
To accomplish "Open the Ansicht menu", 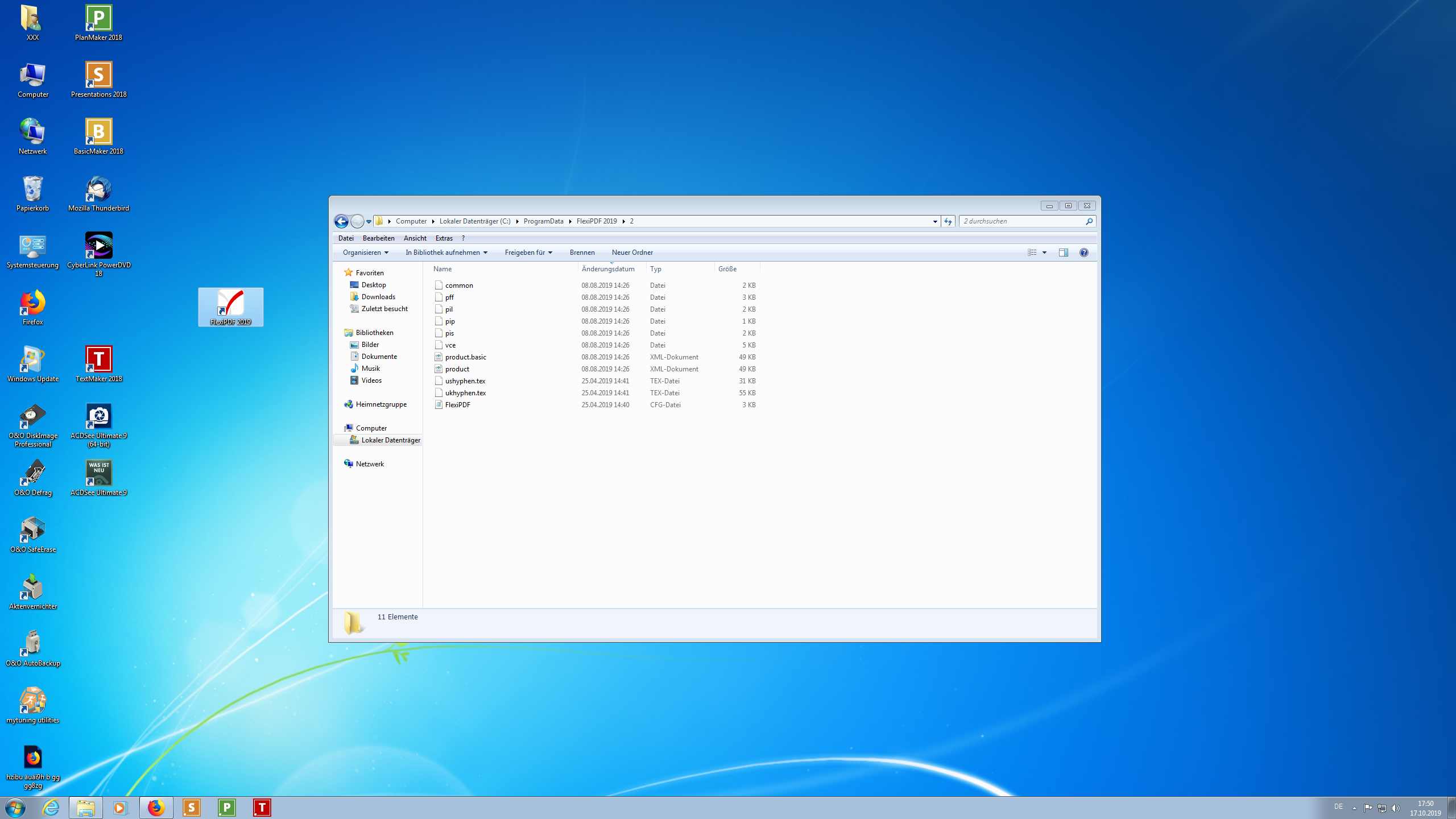I will tap(415, 238).
